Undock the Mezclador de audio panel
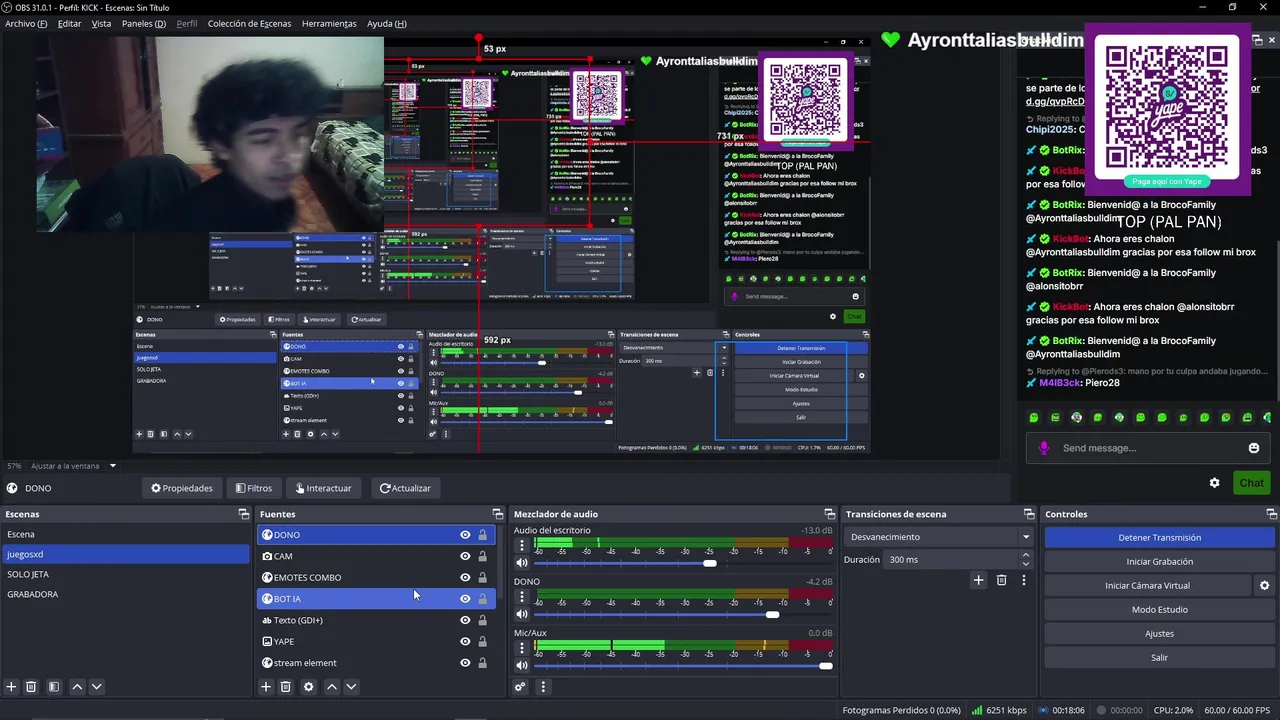 click(x=829, y=514)
